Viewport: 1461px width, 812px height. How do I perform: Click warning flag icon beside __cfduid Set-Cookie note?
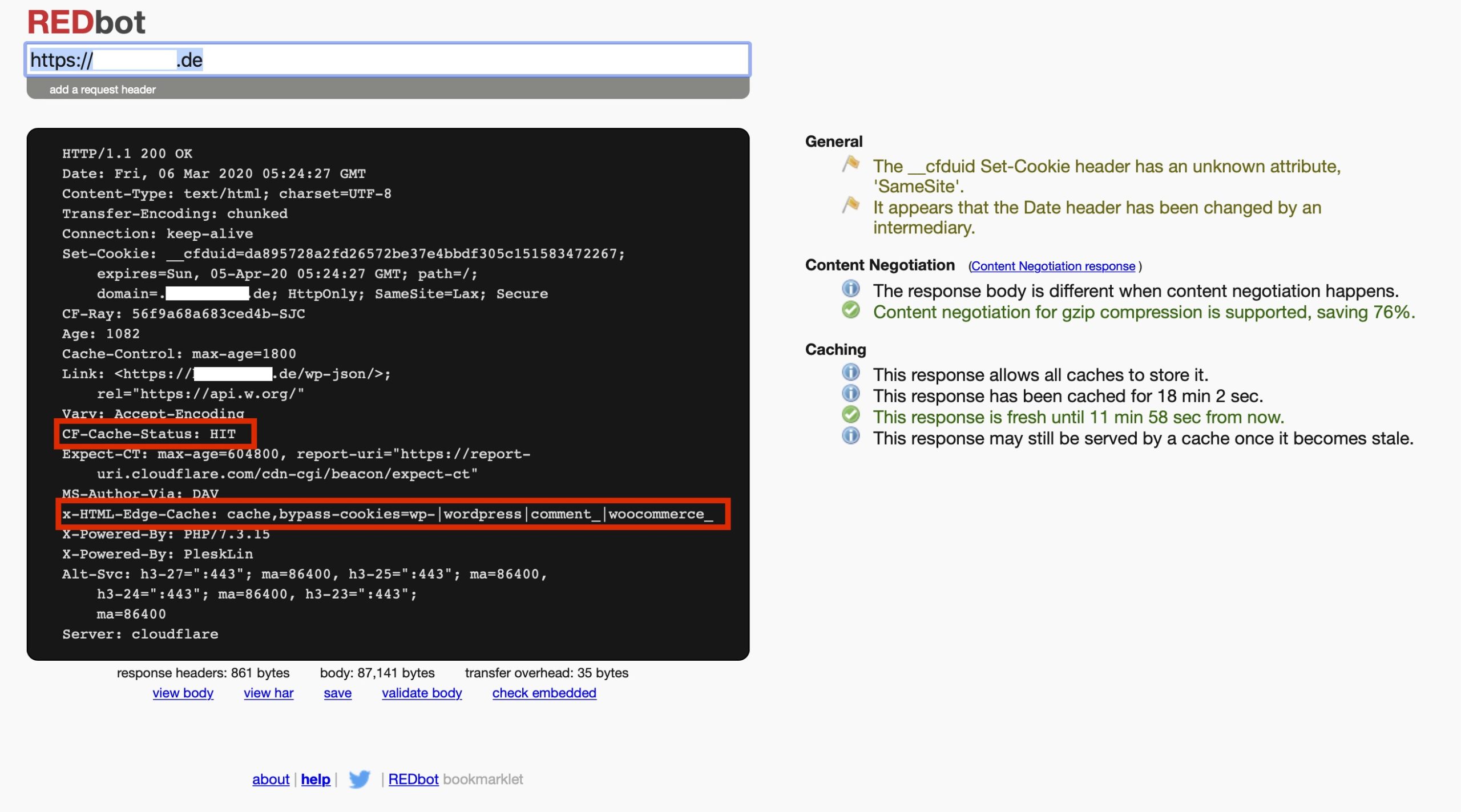click(x=850, y=163)
